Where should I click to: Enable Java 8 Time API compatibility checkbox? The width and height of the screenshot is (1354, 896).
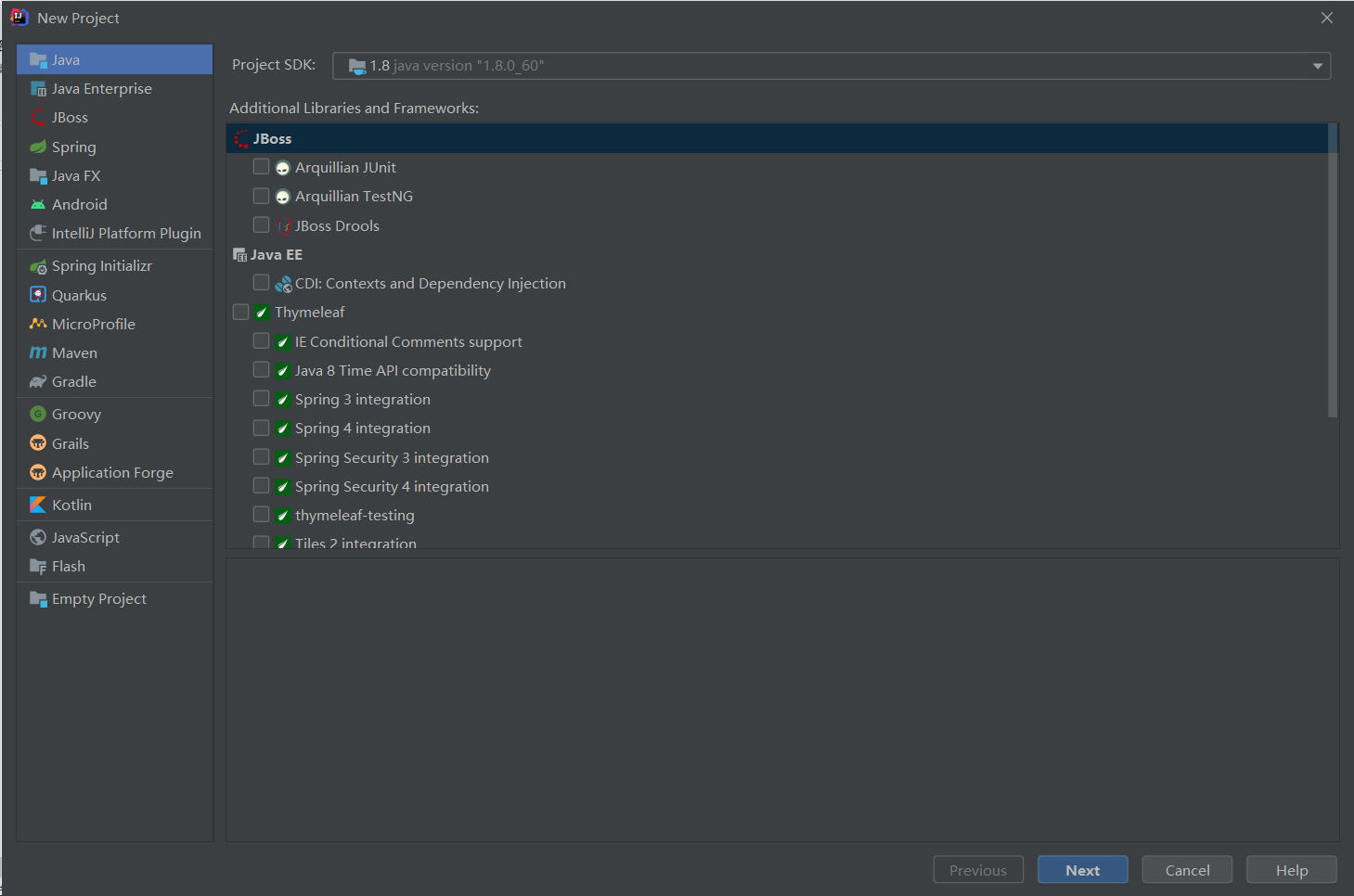coord(262,370)
